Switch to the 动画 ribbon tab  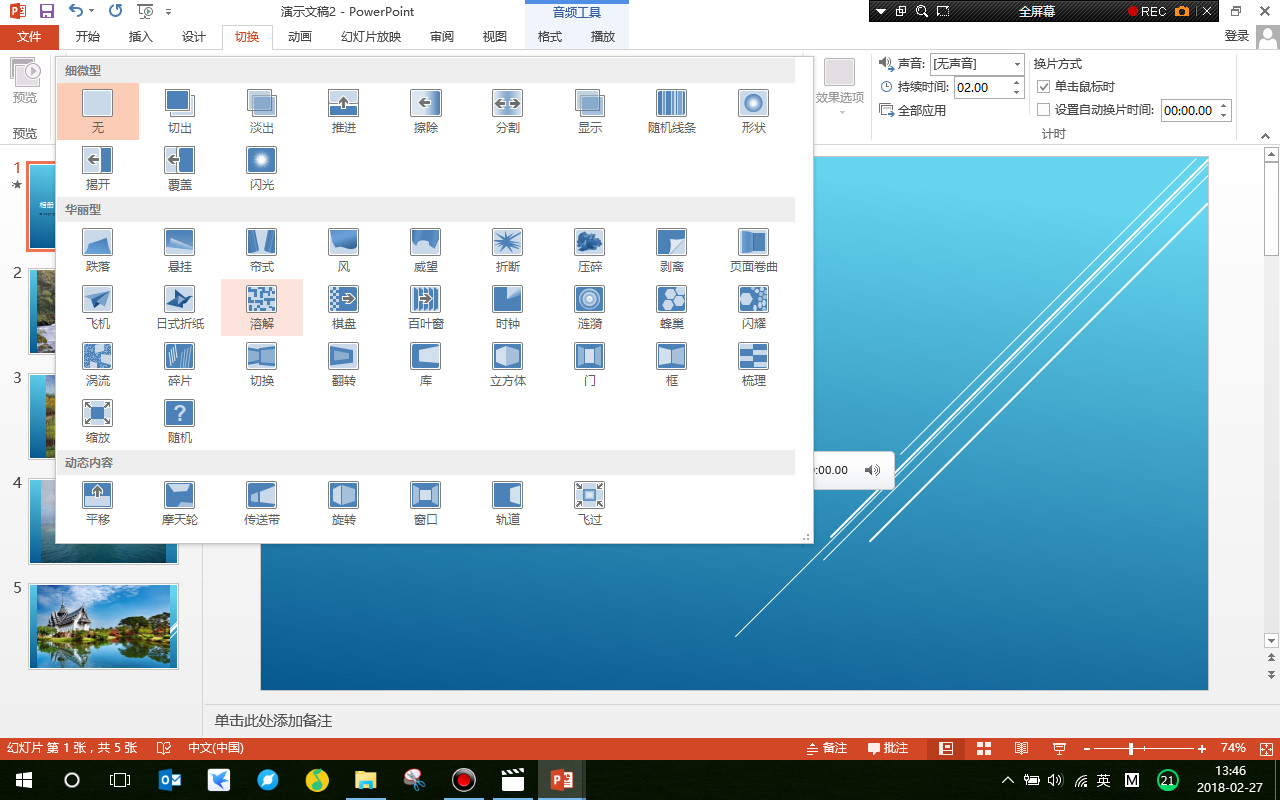(x=299, y=37)
